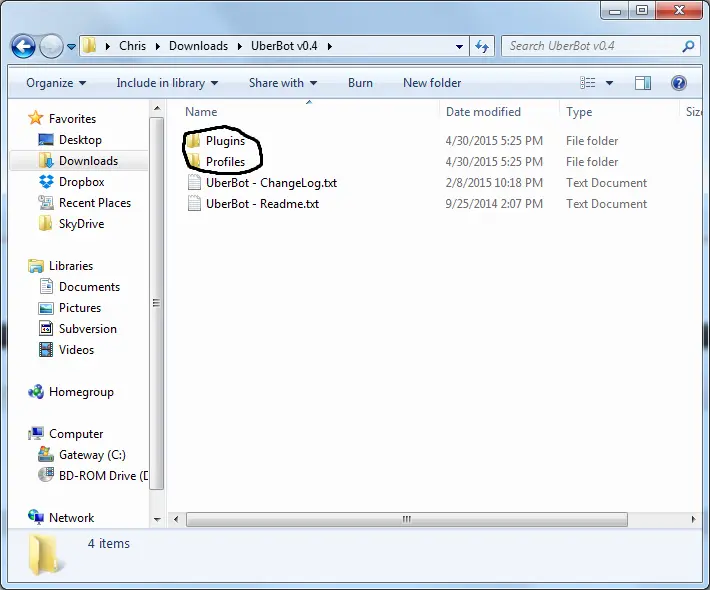Open the Share with menu
Viewport: 710px width, 590px height.
[x=283, y=83]
